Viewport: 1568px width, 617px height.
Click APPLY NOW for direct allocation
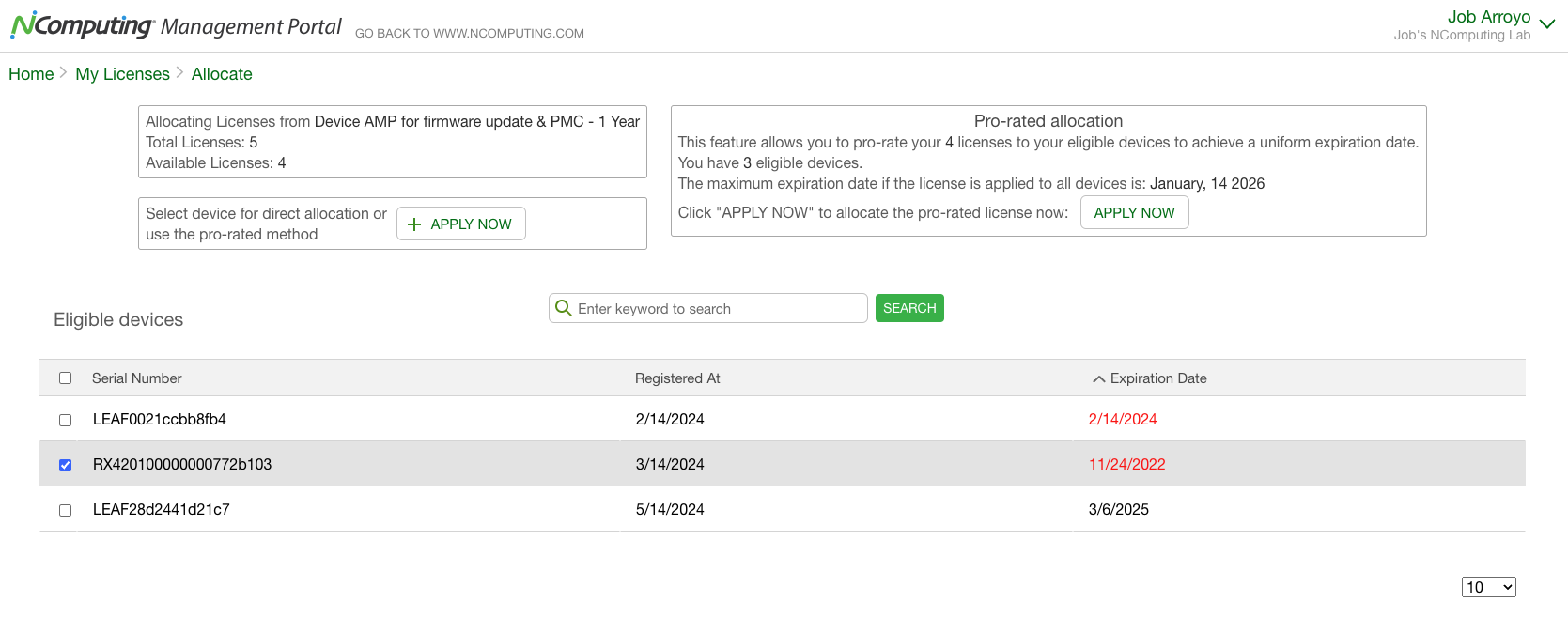coord(461,224)
